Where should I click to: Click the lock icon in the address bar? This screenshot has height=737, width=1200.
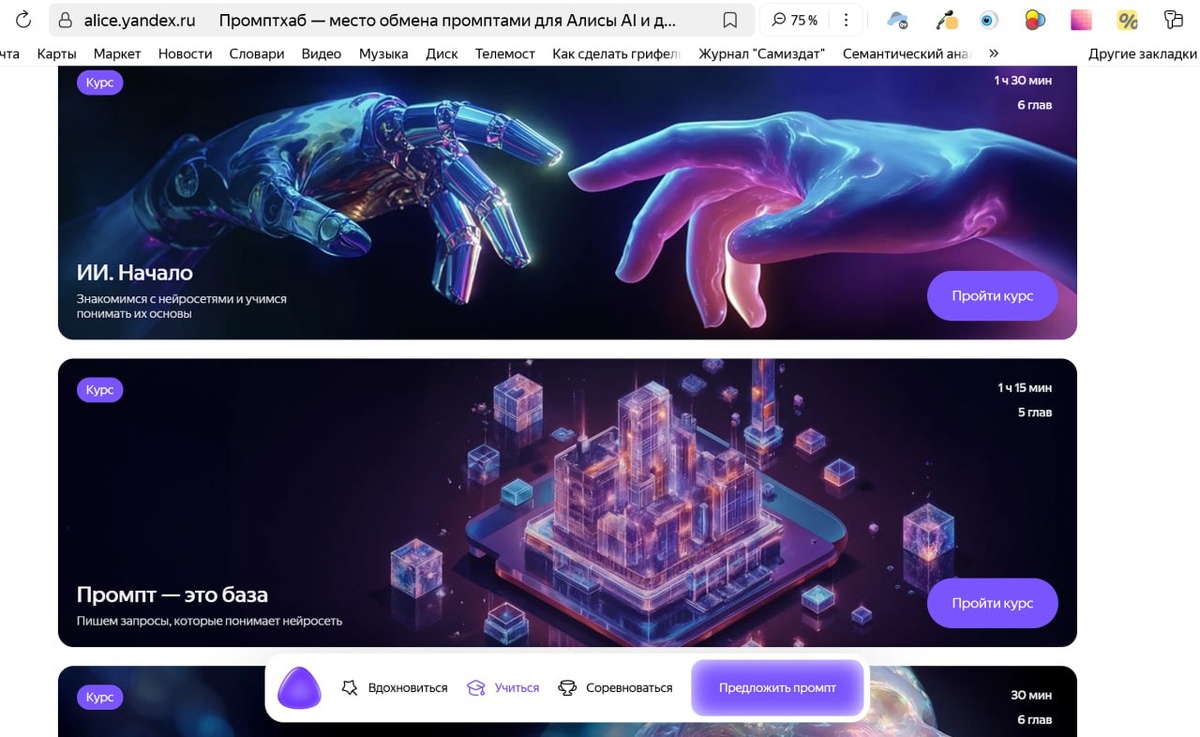coord(65,20)
